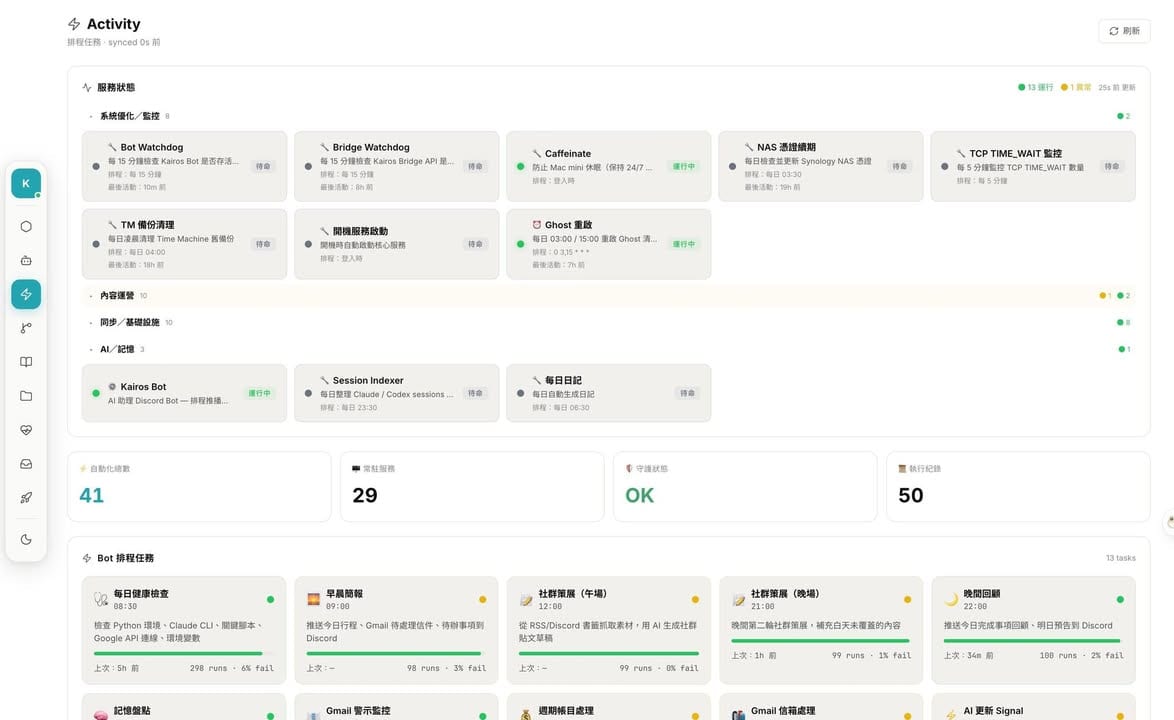Click the lightning icon beside Activity title

click(x=74, y=24)
